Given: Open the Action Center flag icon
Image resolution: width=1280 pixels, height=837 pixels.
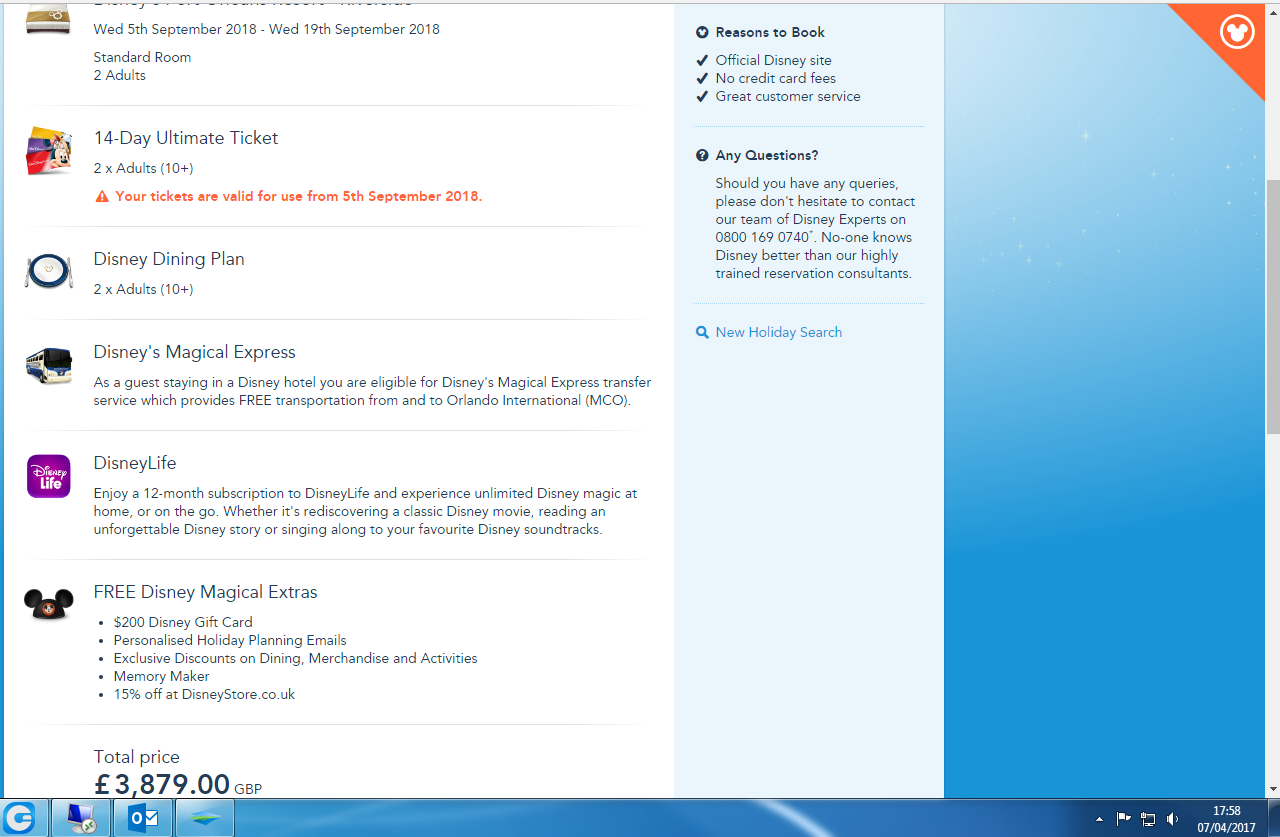Looking at the screenshot, I should [1123, 818].
